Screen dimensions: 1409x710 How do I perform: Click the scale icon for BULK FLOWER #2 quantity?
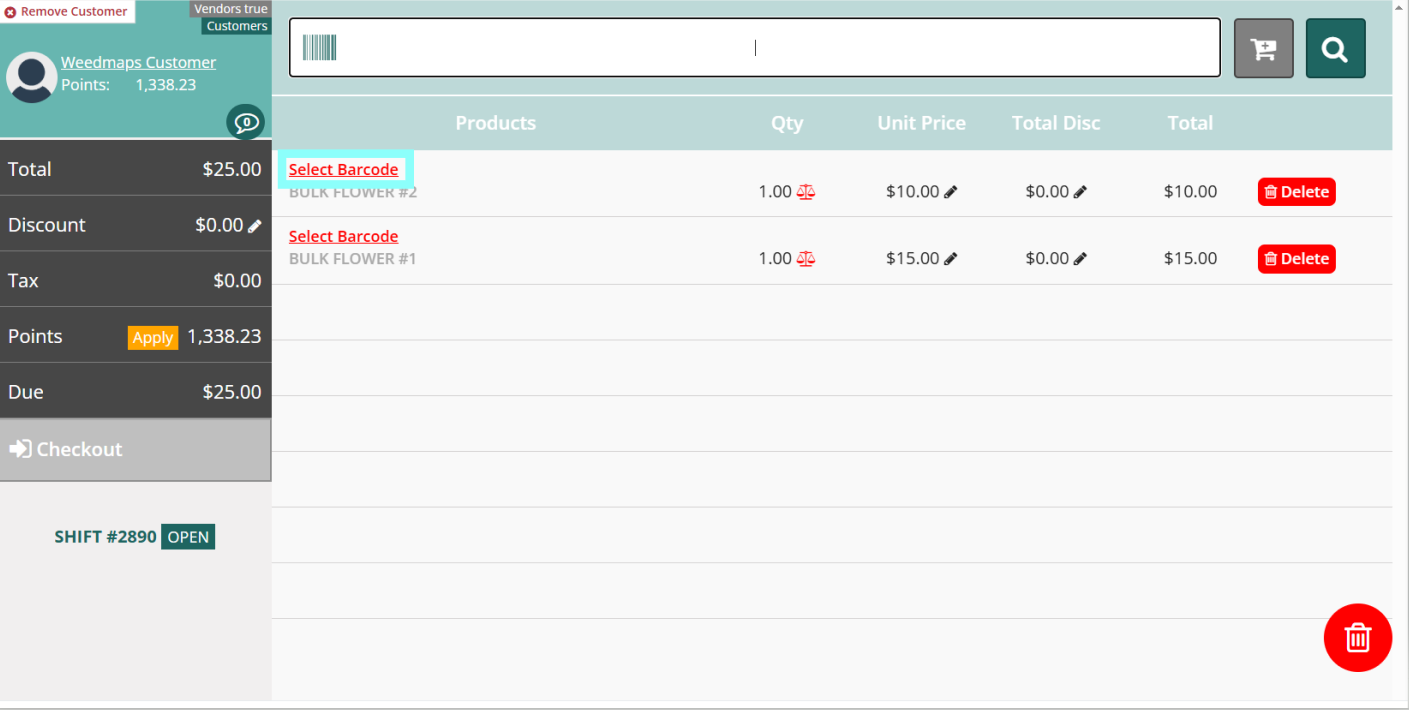pos(806,192)
